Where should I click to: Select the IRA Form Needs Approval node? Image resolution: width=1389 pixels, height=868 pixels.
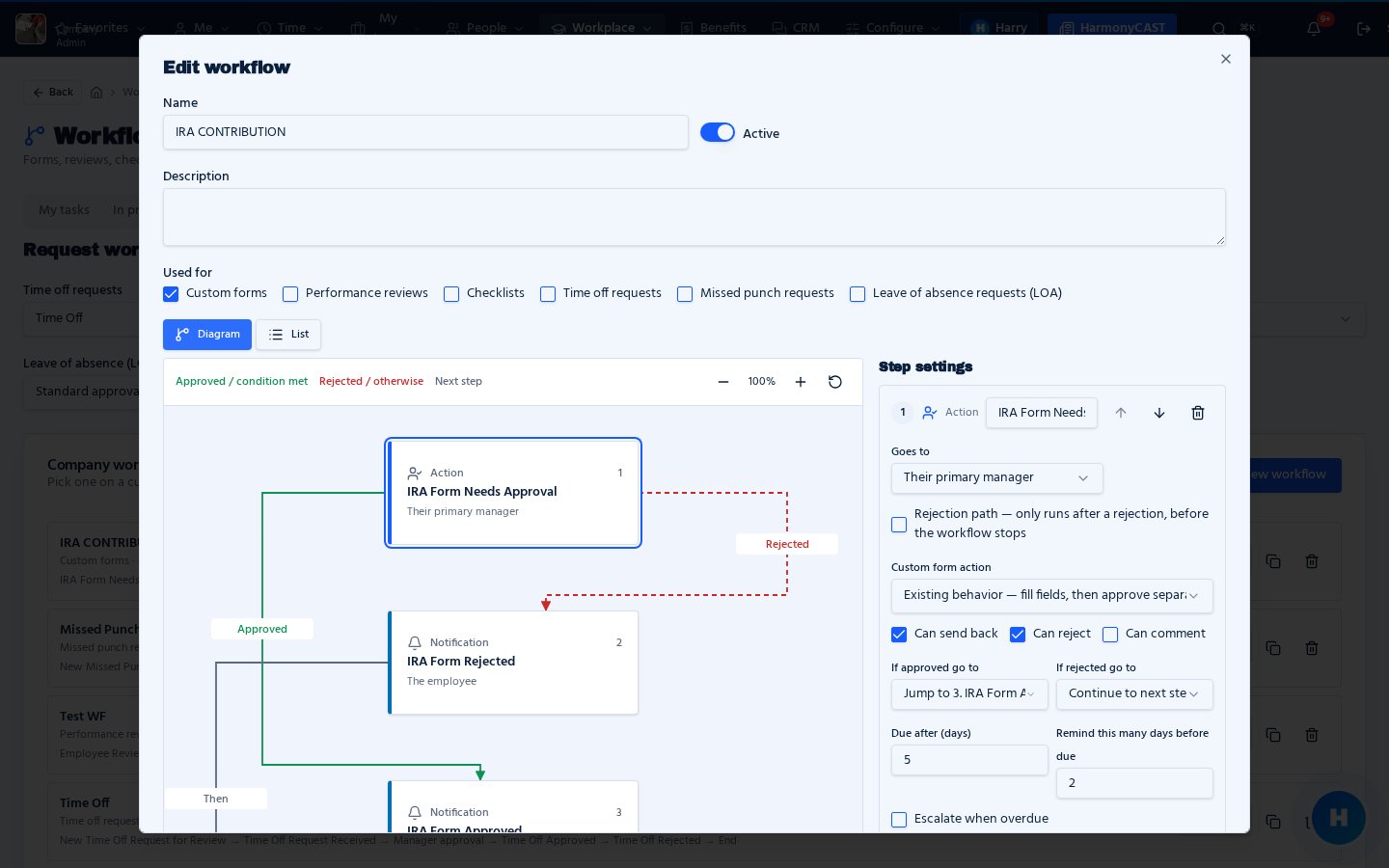pyautogui.click(x=513, y=493)
